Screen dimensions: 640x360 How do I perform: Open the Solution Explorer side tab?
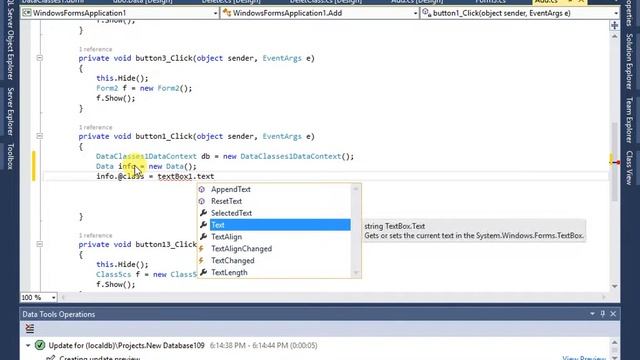tap(629, 61)
